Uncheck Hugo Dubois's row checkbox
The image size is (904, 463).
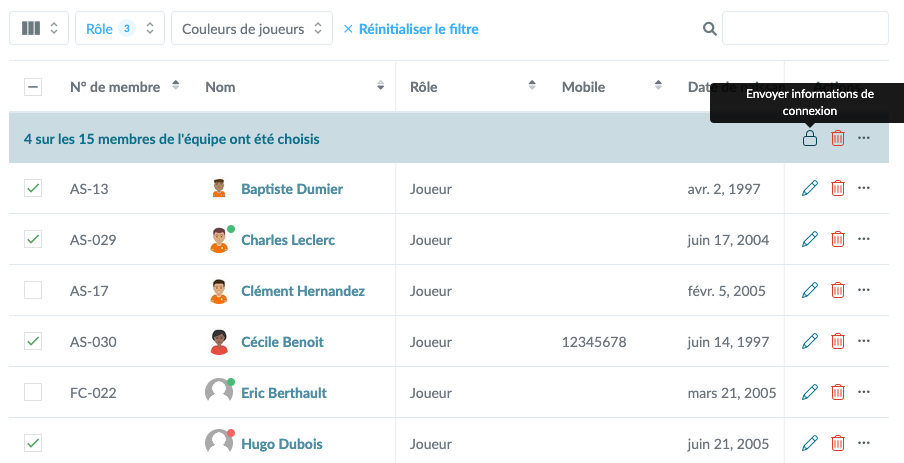[x=33, y=443]
